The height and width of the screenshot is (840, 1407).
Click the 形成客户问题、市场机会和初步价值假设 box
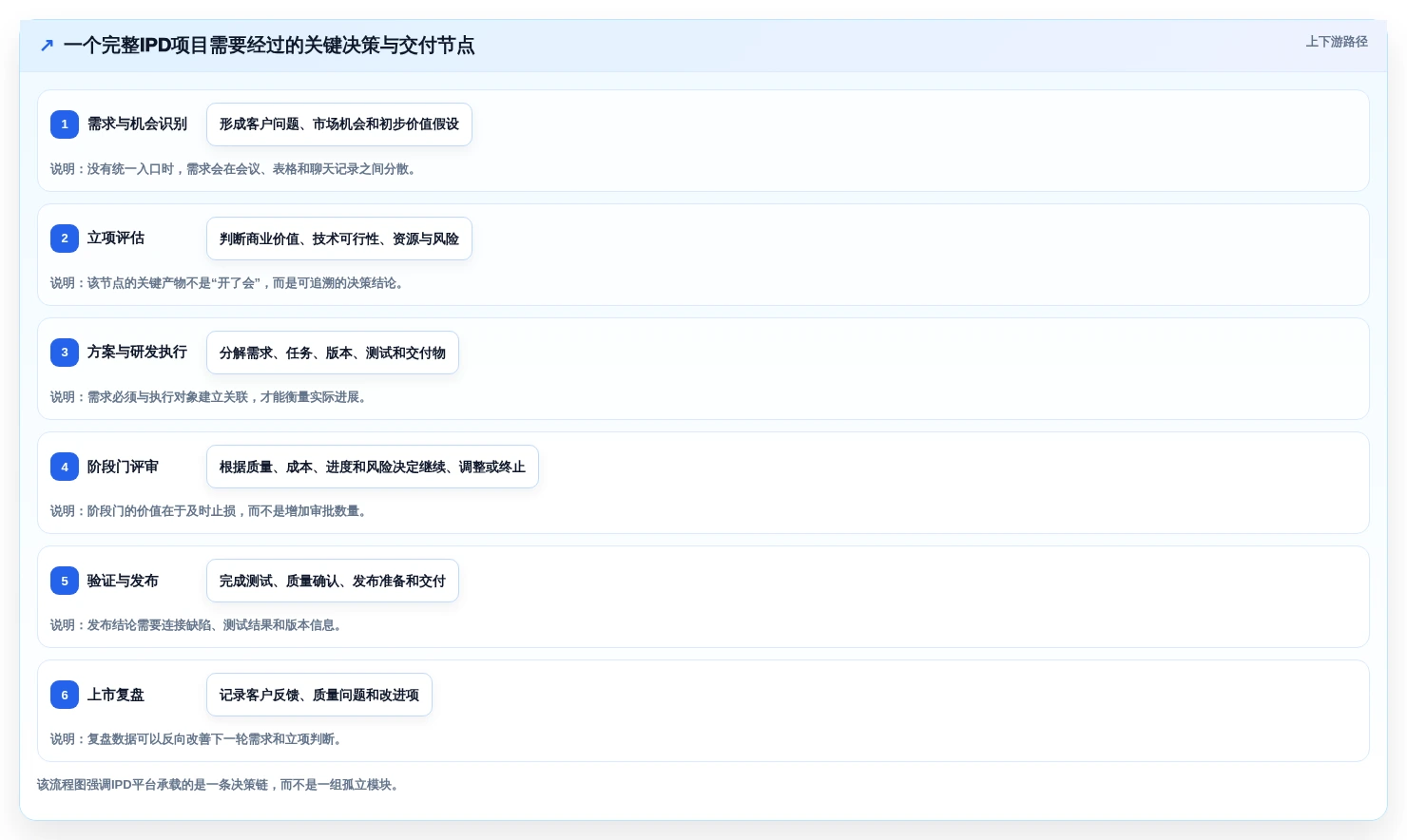tap(339, 124)
